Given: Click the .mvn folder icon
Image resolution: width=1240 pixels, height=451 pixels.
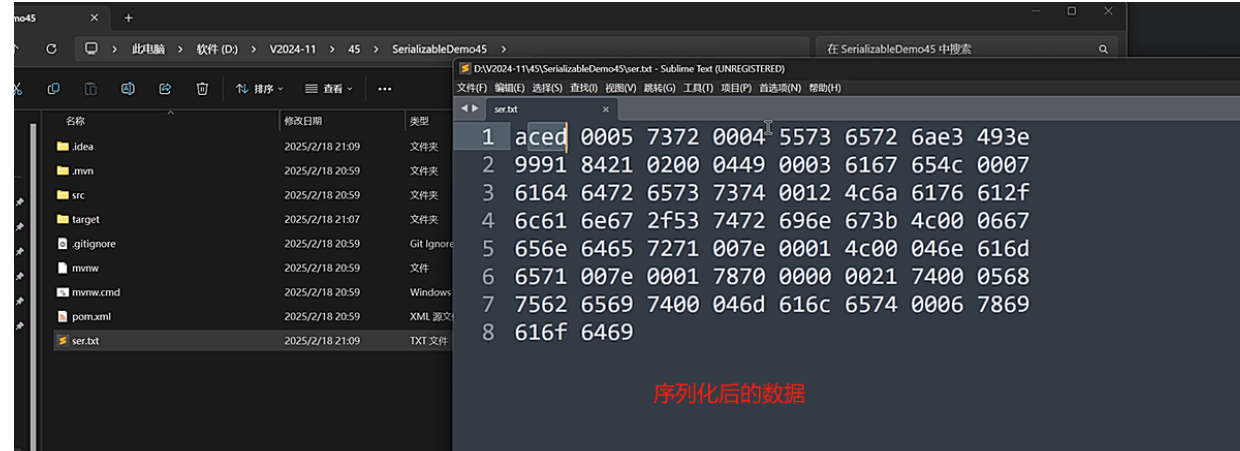Looking at the screenshot, I should (63, 171).
